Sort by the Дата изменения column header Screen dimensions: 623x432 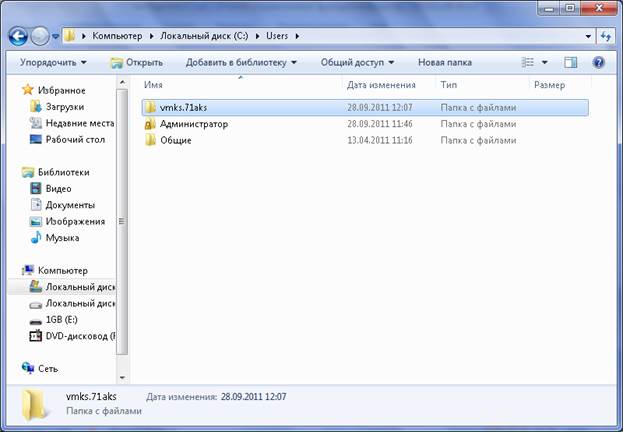pos(381,85)
